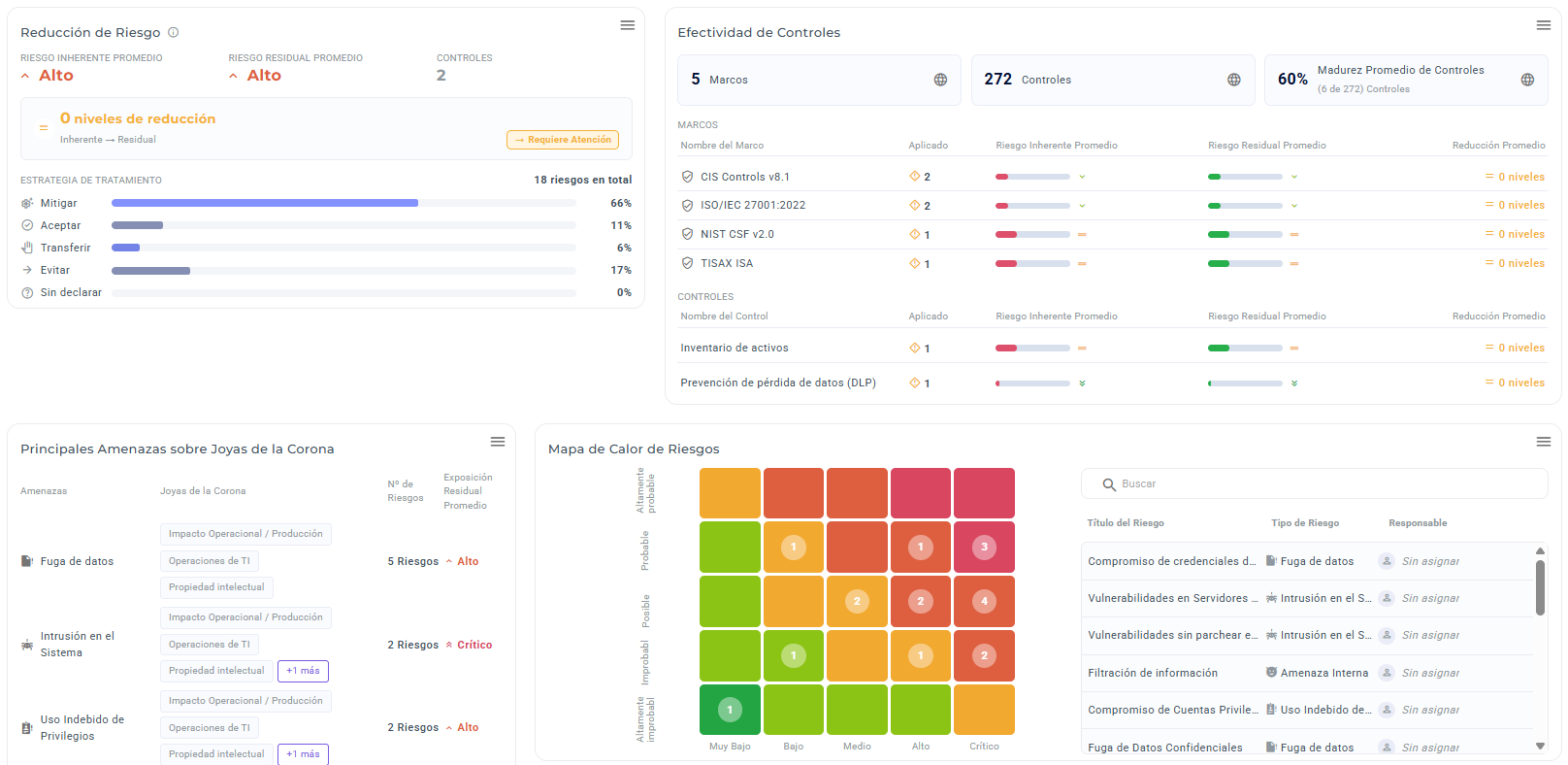Viewport: 1568px width, 765px height.
Task: Click the globe icon on the Madurez Promedio card
Action: (x=1527, y=80)
